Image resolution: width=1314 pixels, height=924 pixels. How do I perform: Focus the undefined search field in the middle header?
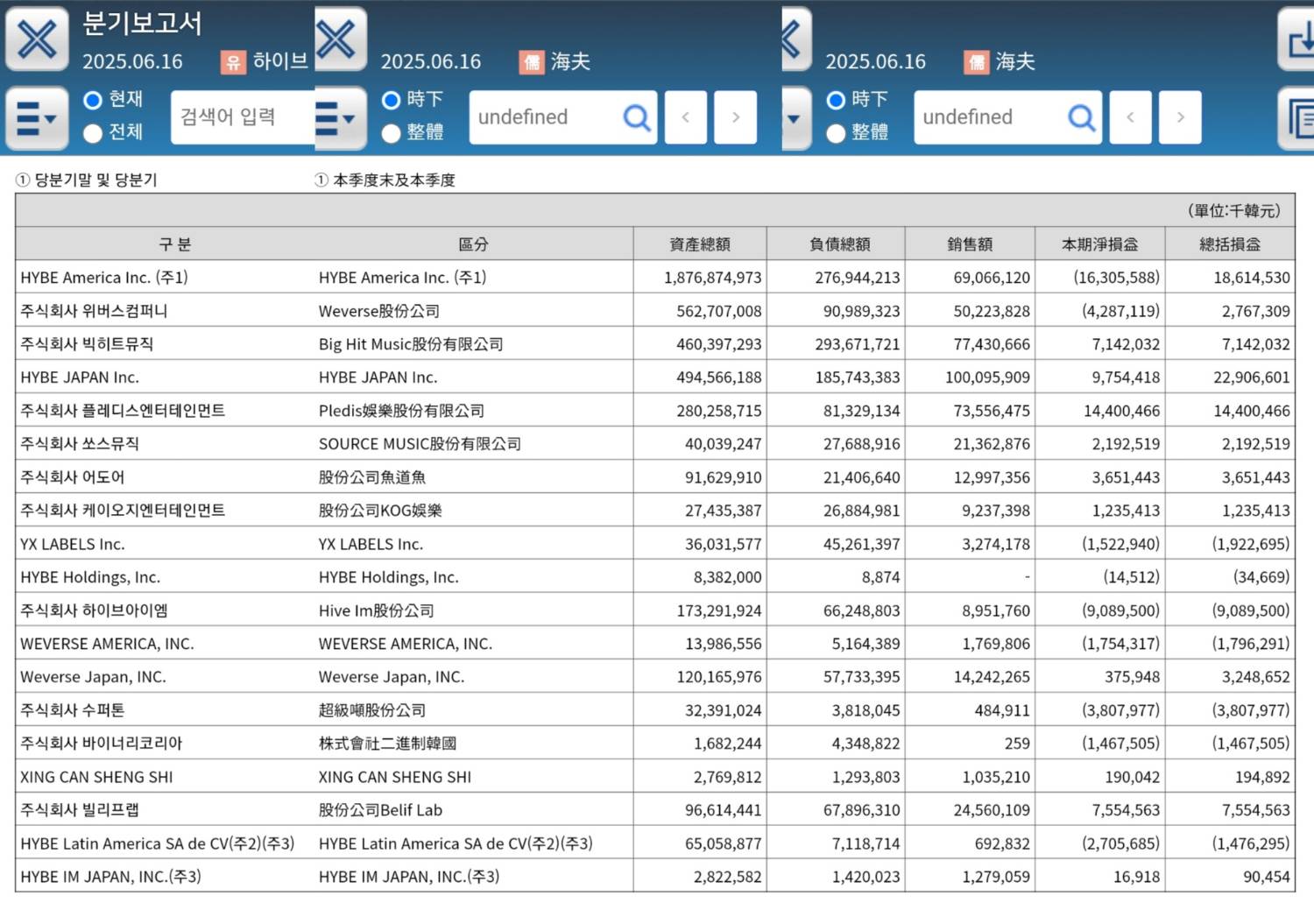click(563, 116)
